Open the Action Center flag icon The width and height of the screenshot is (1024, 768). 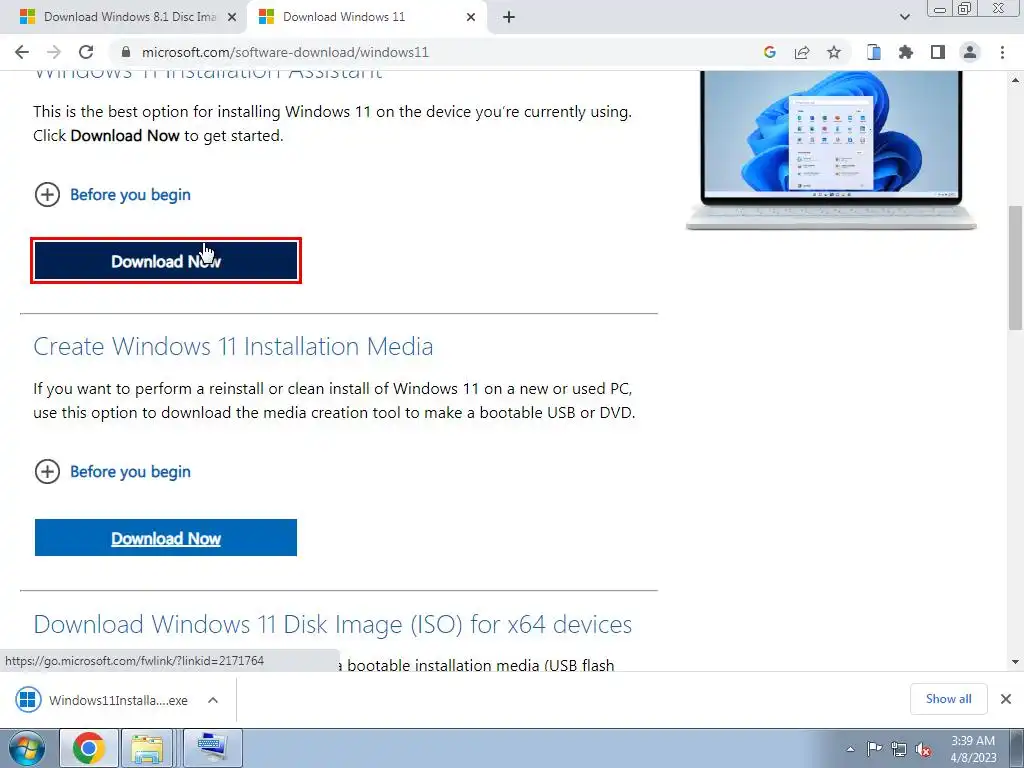coord(874,749)
